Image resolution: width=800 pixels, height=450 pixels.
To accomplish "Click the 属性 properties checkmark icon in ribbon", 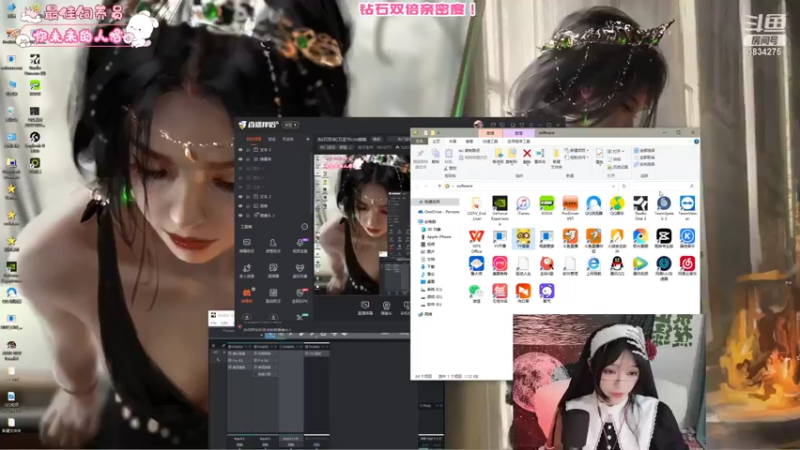I will (599, 156).
